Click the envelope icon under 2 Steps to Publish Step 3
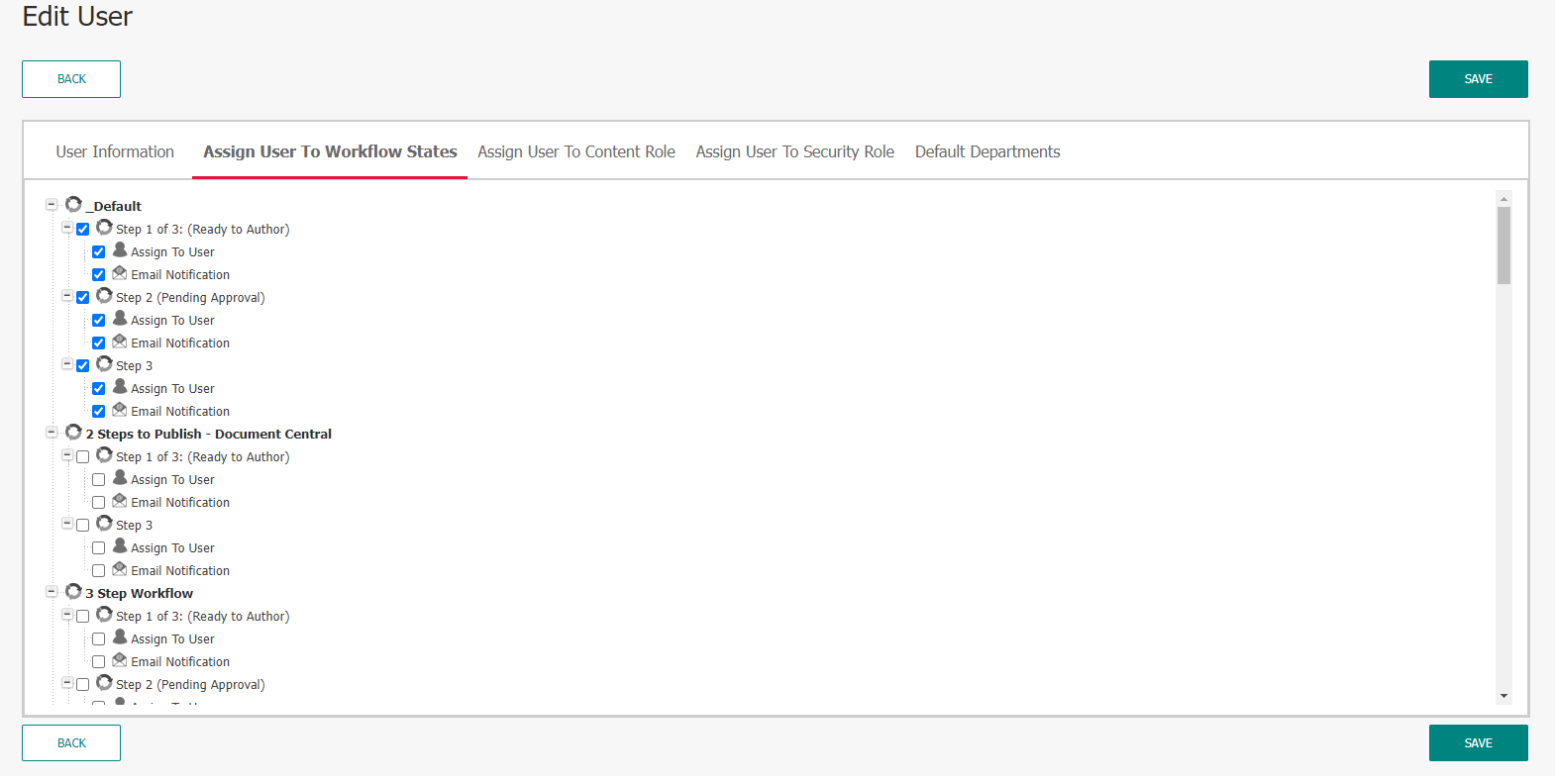 tap(120, 569)
